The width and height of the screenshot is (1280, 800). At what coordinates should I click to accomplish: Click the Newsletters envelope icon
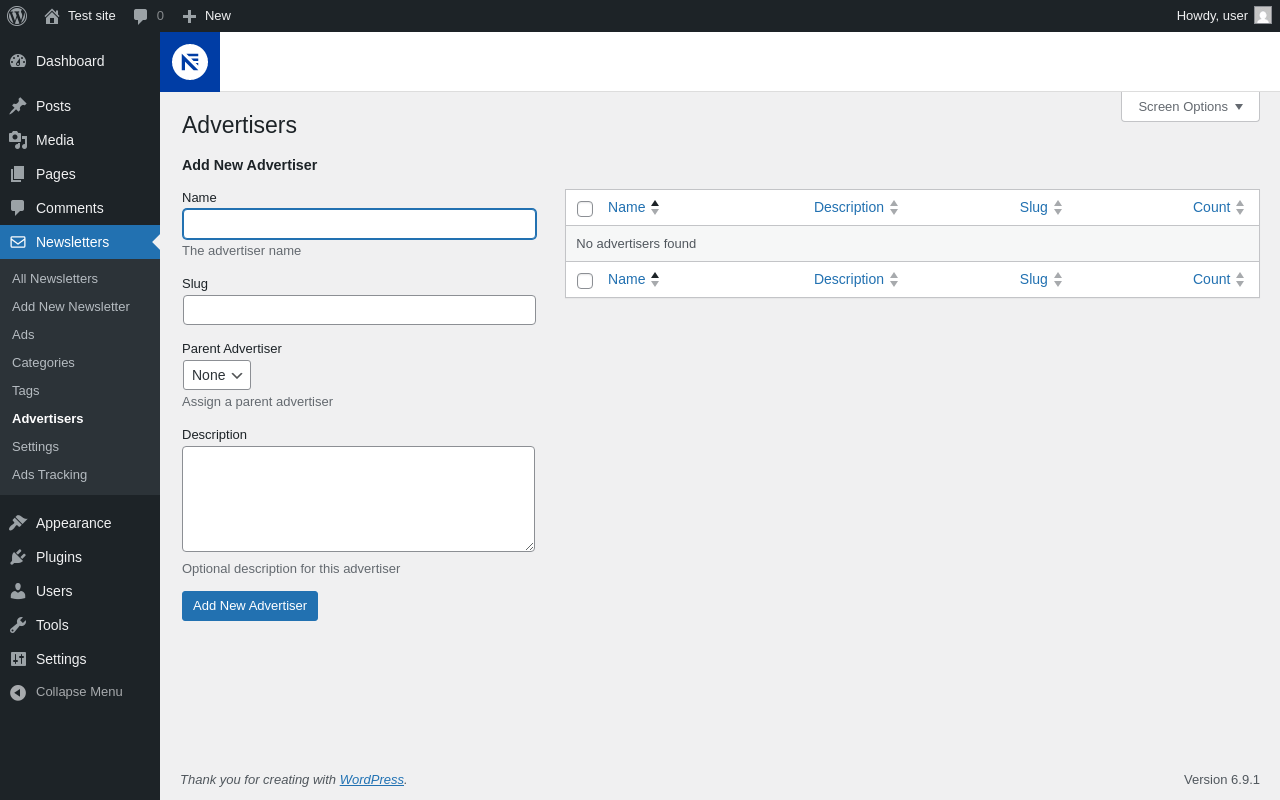[x=18, y=242]
